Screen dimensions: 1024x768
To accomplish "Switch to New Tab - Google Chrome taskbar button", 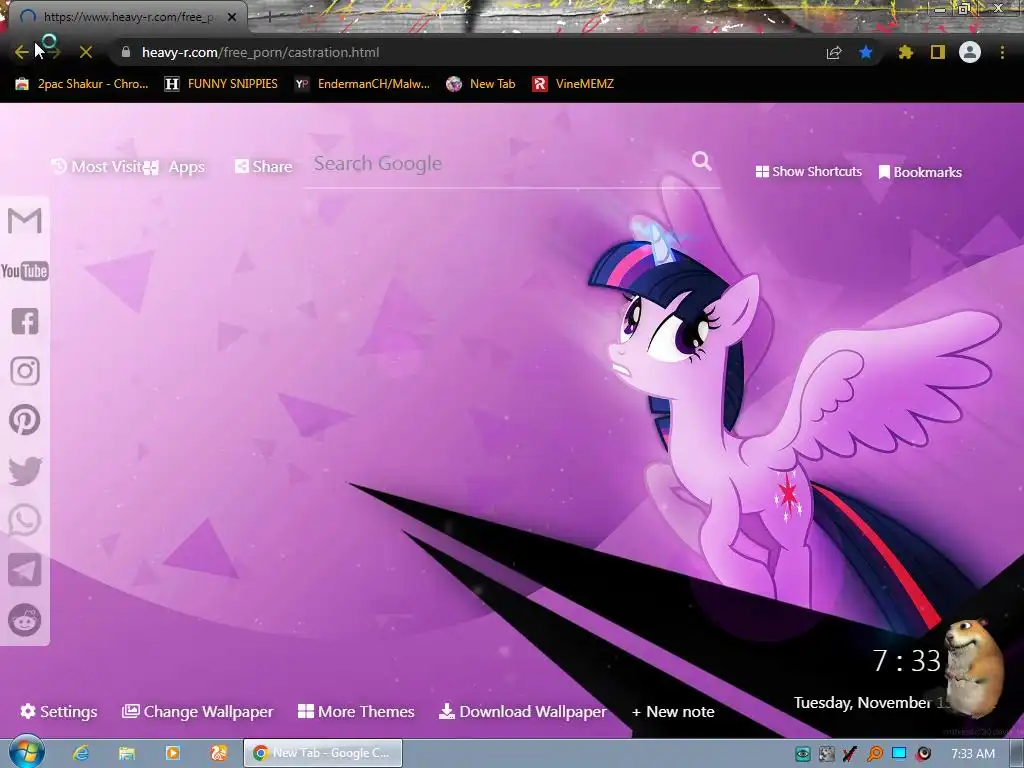I will (x=323, y=753).
